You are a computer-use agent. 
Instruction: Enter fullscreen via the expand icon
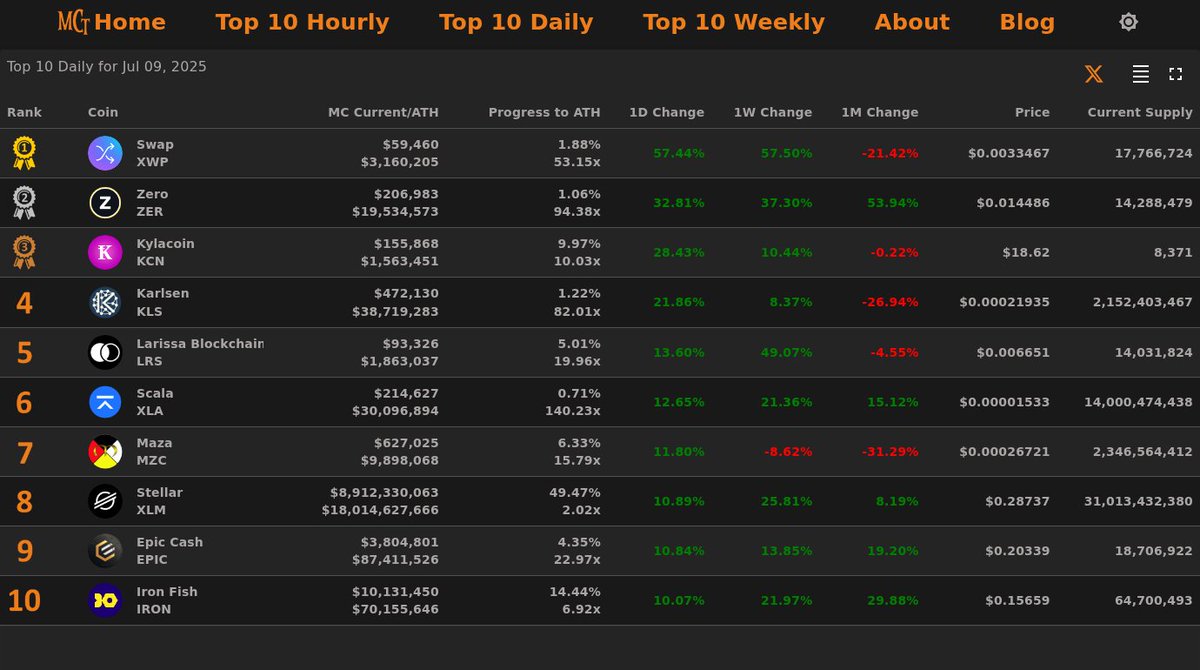pos(1176,73)
